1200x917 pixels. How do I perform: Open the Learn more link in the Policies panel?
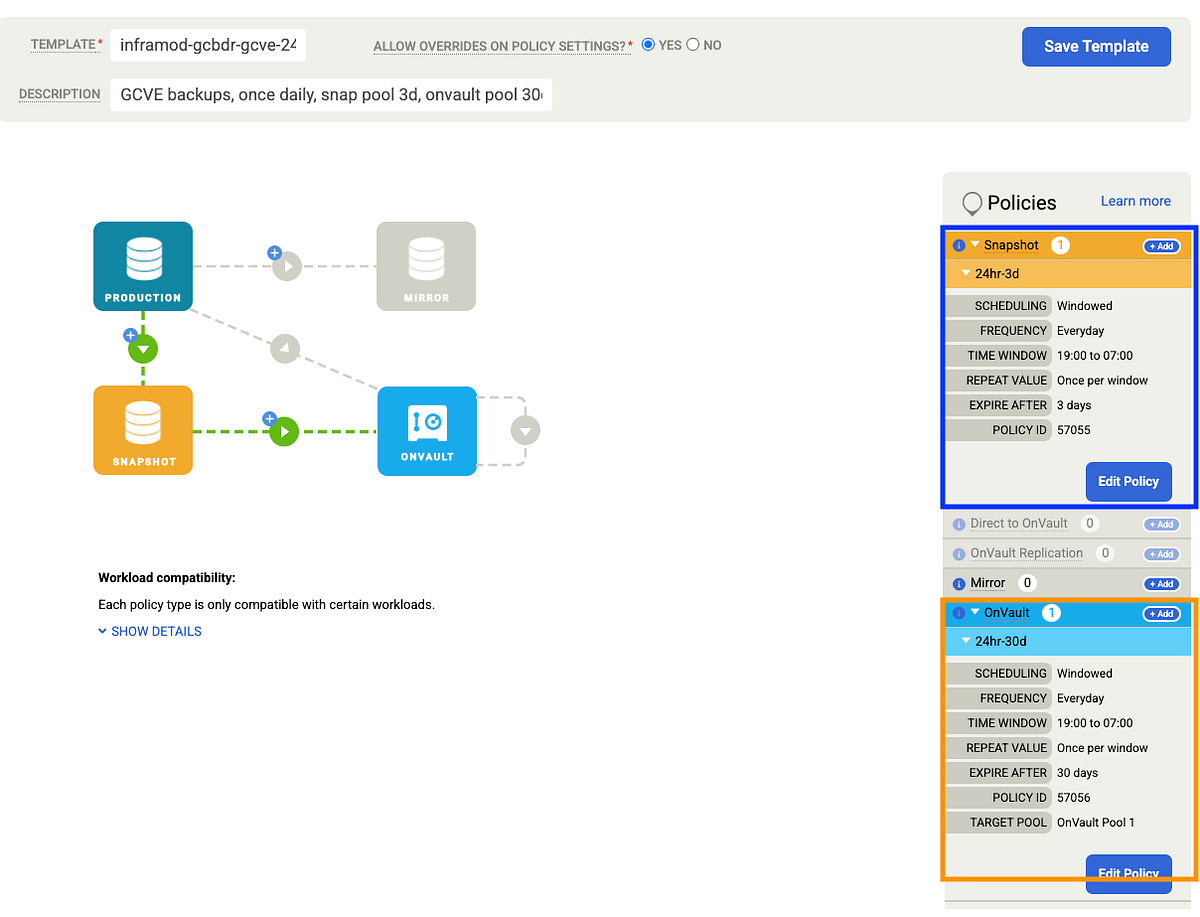click(1135, 200)
